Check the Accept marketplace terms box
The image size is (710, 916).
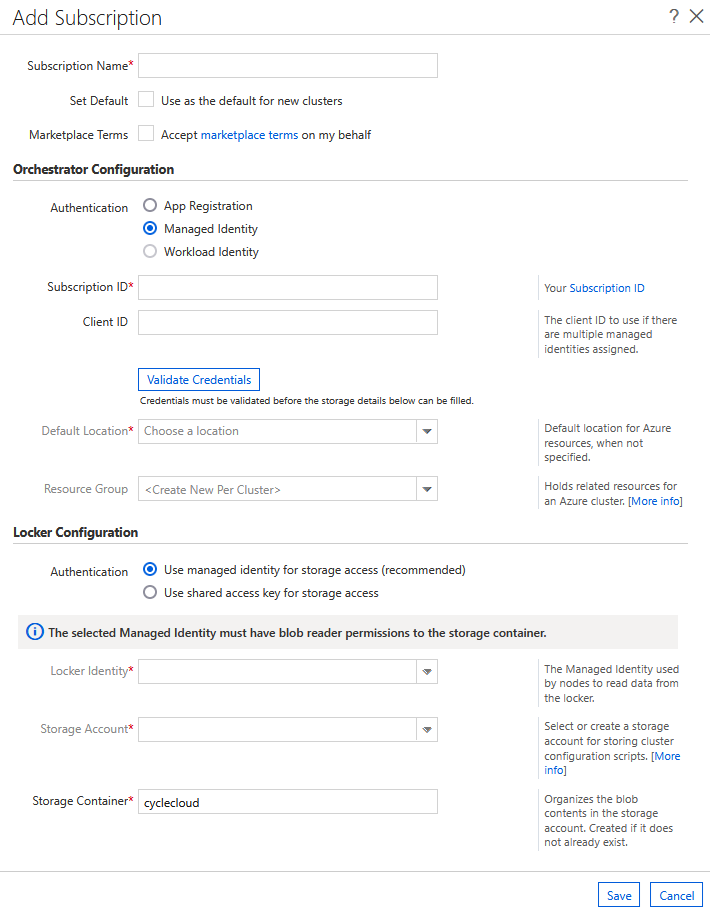coord(146,134)
